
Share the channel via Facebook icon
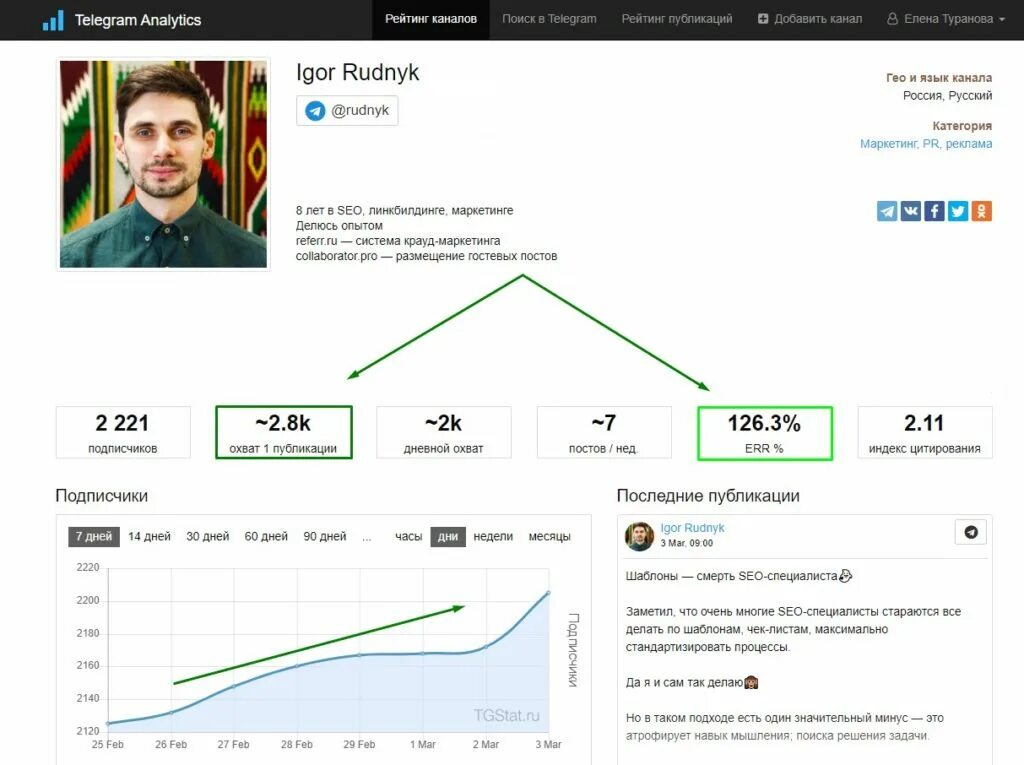934,211
